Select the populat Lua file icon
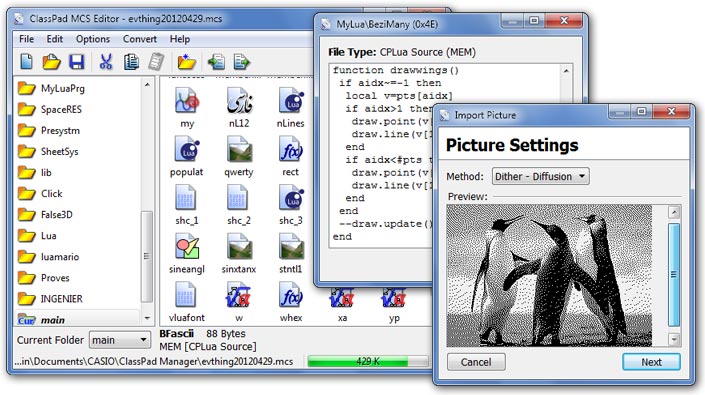 pyautogui.click(x=187, y=150)
